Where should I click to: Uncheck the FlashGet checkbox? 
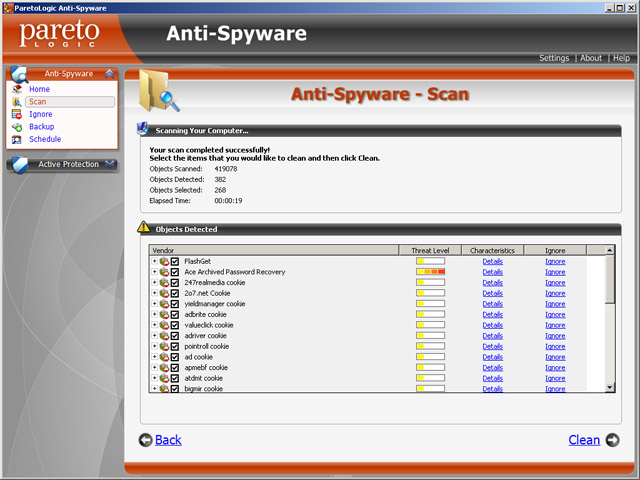point(175,261)
